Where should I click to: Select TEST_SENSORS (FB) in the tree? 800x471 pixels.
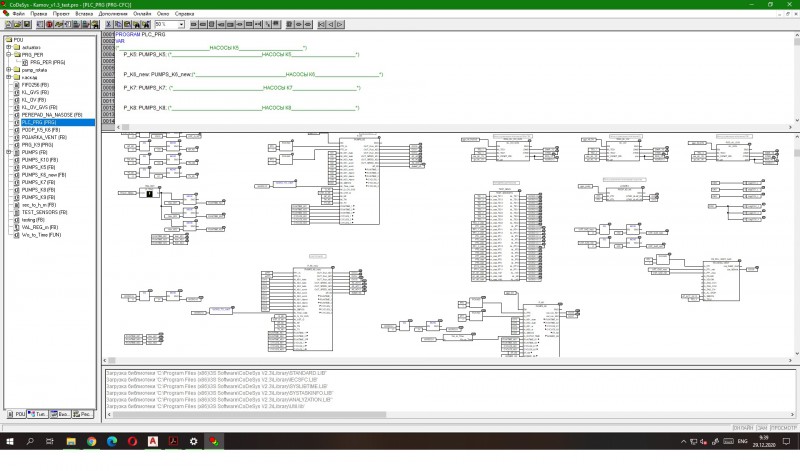click(x=44, y=212)
